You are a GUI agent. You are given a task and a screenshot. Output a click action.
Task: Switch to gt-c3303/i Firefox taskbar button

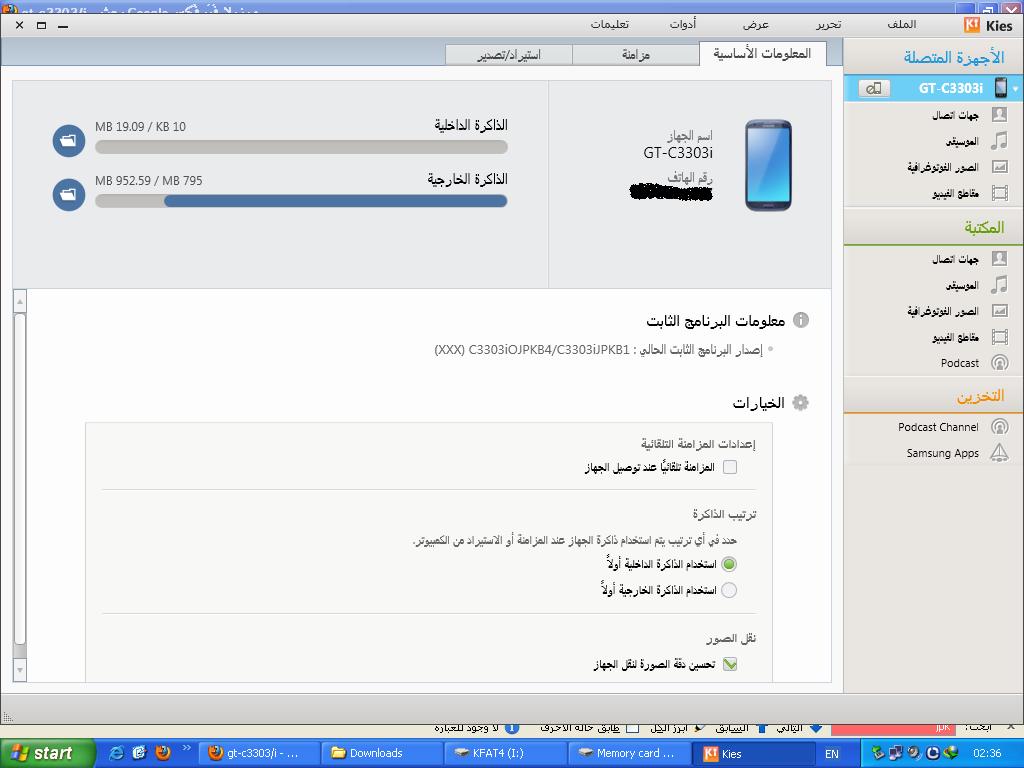(259, 753)
